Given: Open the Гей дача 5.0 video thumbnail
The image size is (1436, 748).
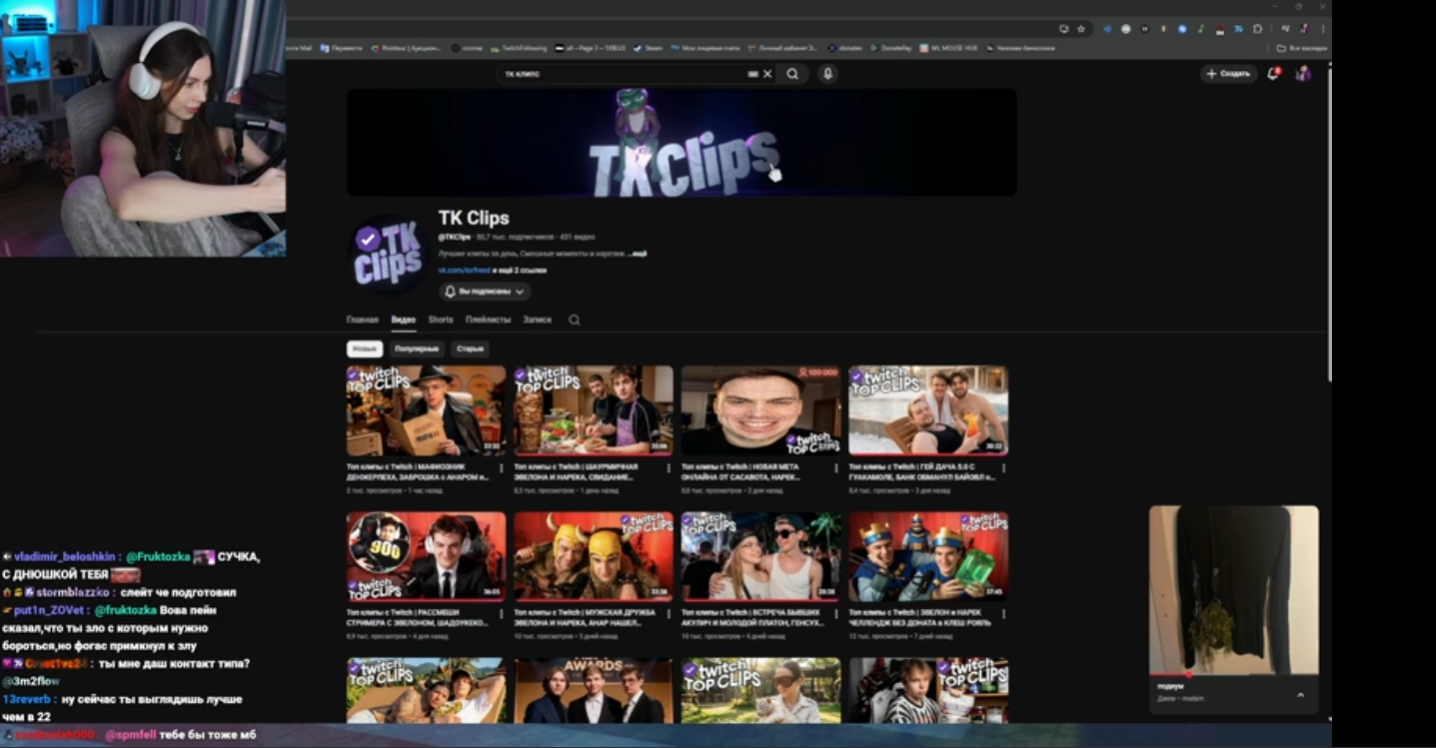Looking at the screenshot, I should coord(929,411).
